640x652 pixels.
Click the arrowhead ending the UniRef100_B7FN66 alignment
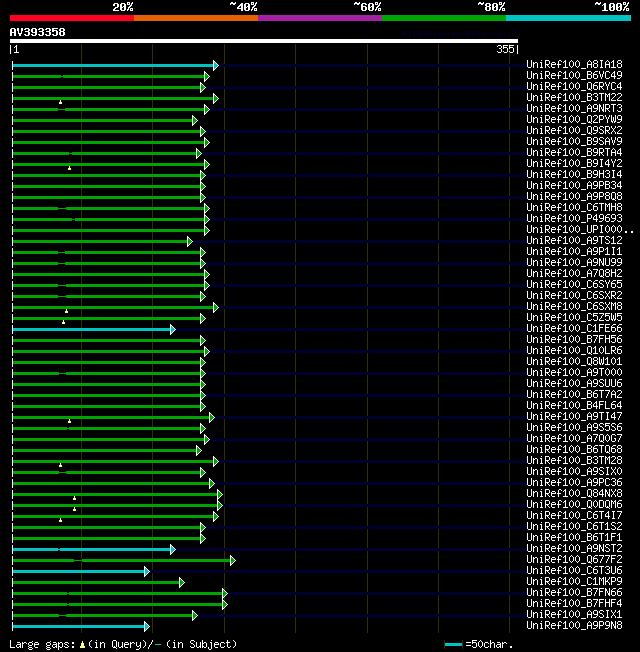click(x=225, y=593)
